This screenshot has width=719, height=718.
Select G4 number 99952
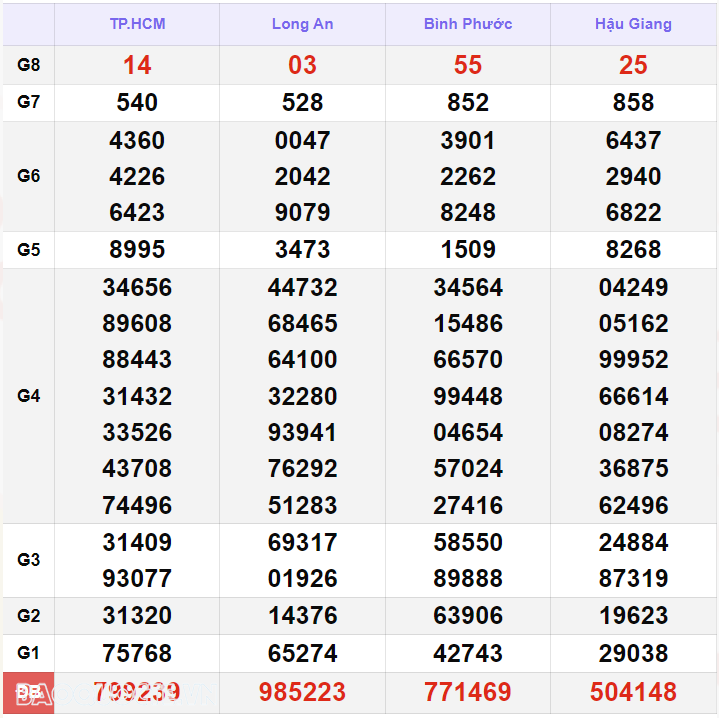pos(633,359)
